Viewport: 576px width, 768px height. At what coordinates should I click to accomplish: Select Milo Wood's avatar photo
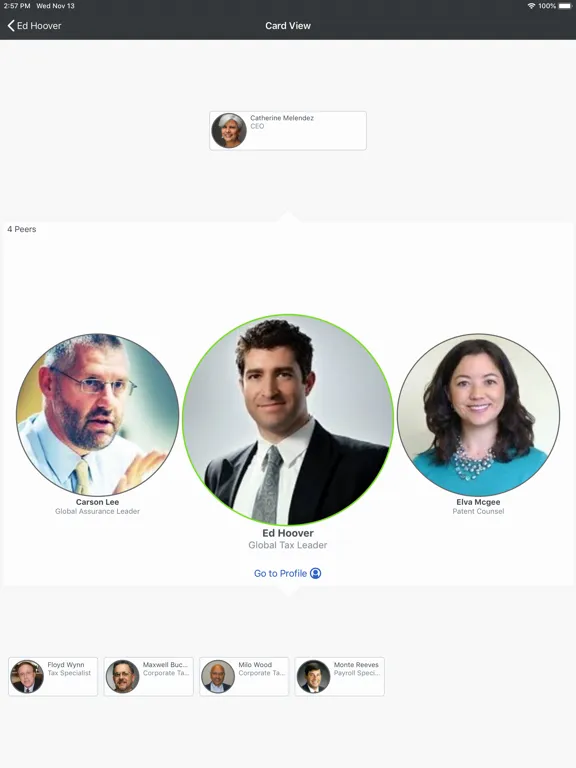(218, 676)
